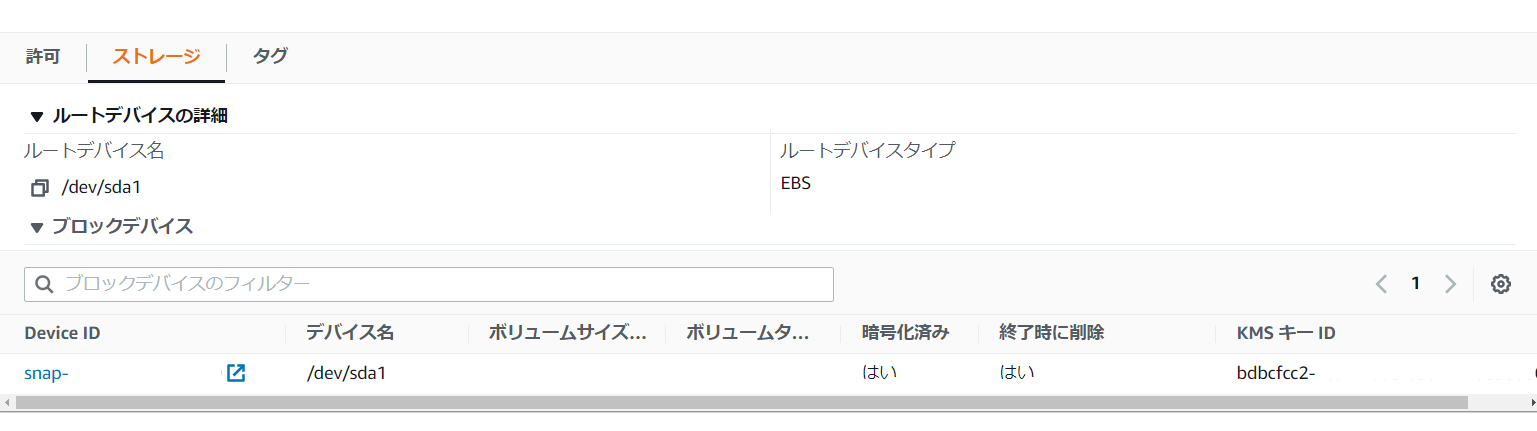Focus the ブロックデバイスのフィルター search field
1537x431 pixels.
[429, 284]
